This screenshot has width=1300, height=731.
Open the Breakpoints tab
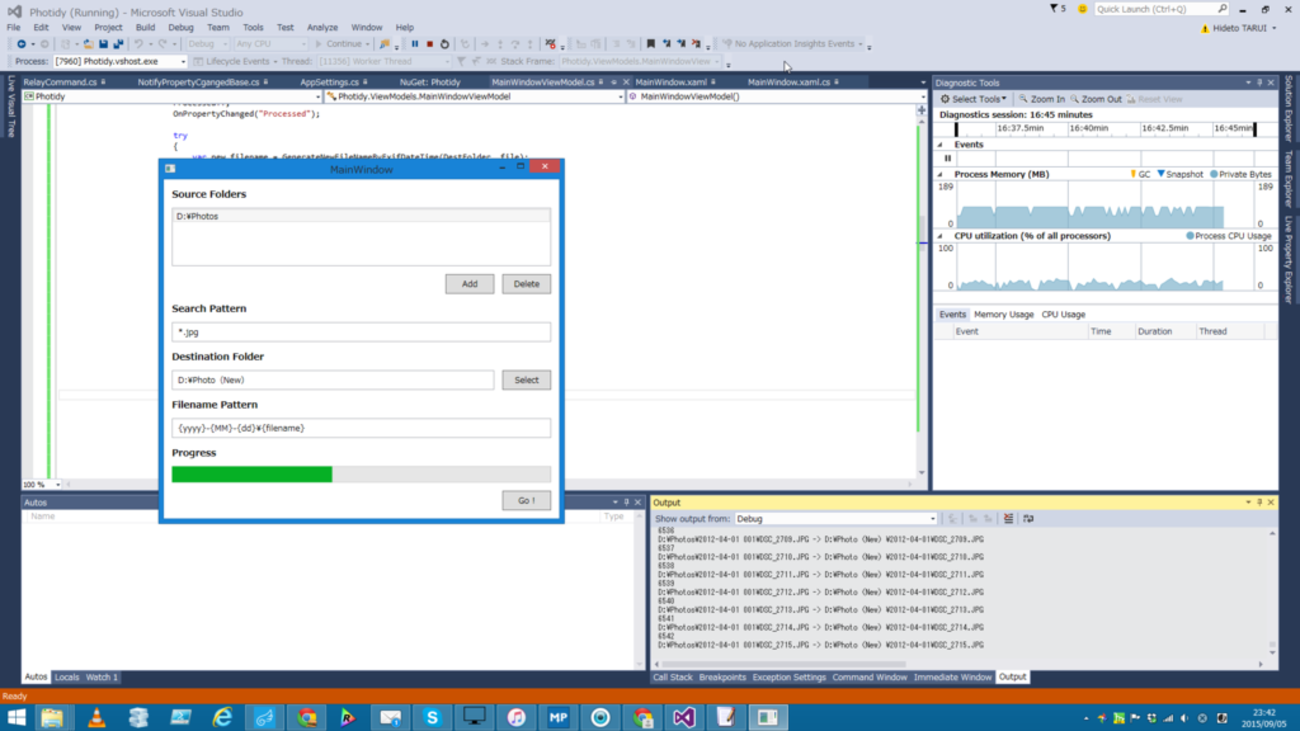[x=723, y=677]
